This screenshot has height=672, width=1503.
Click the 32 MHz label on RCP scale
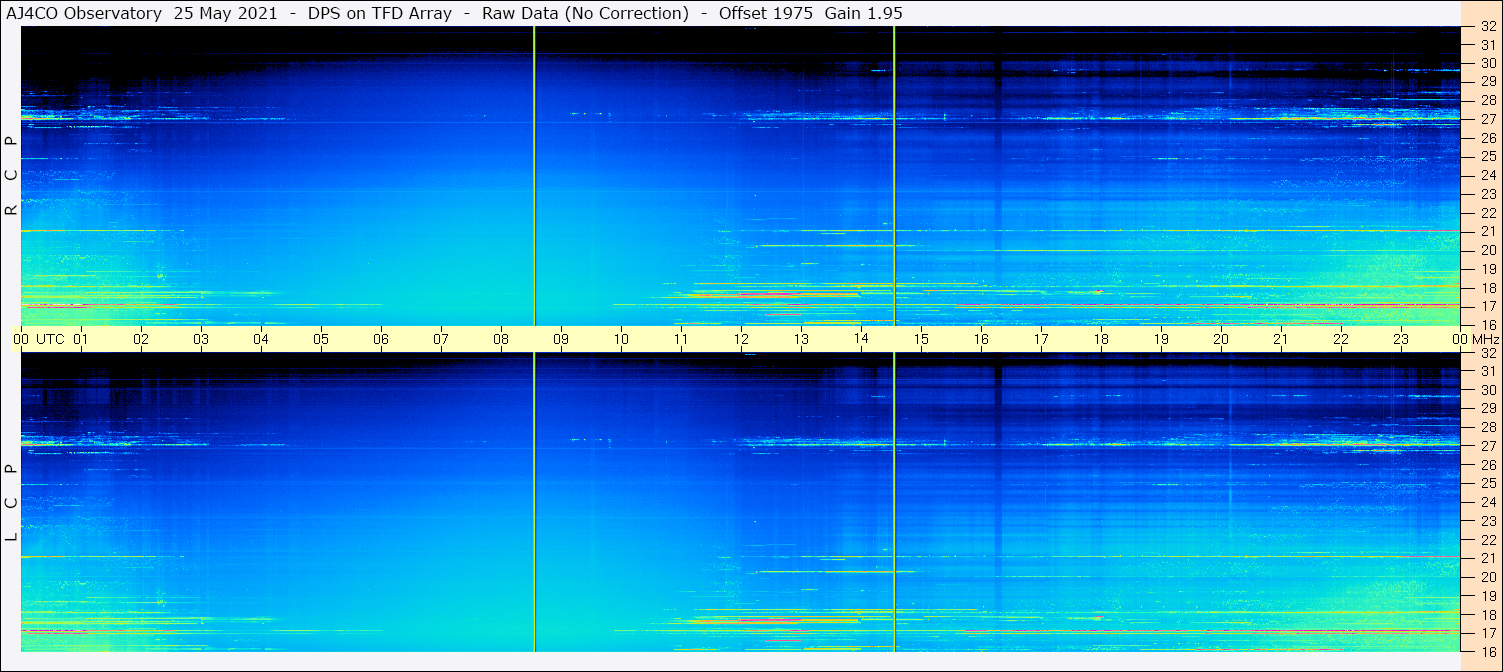(1487, 27)
